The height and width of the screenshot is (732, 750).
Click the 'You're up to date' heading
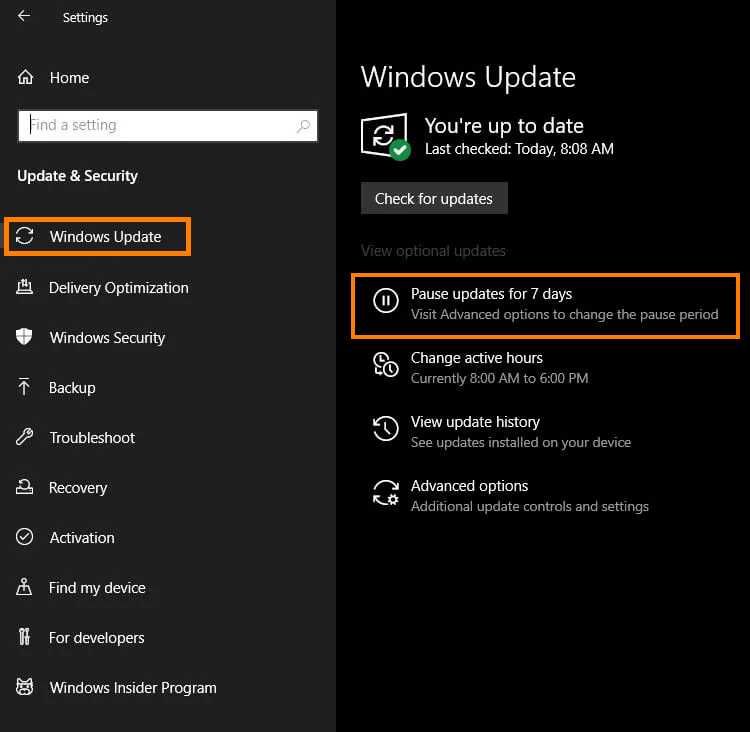coord(504,126)
